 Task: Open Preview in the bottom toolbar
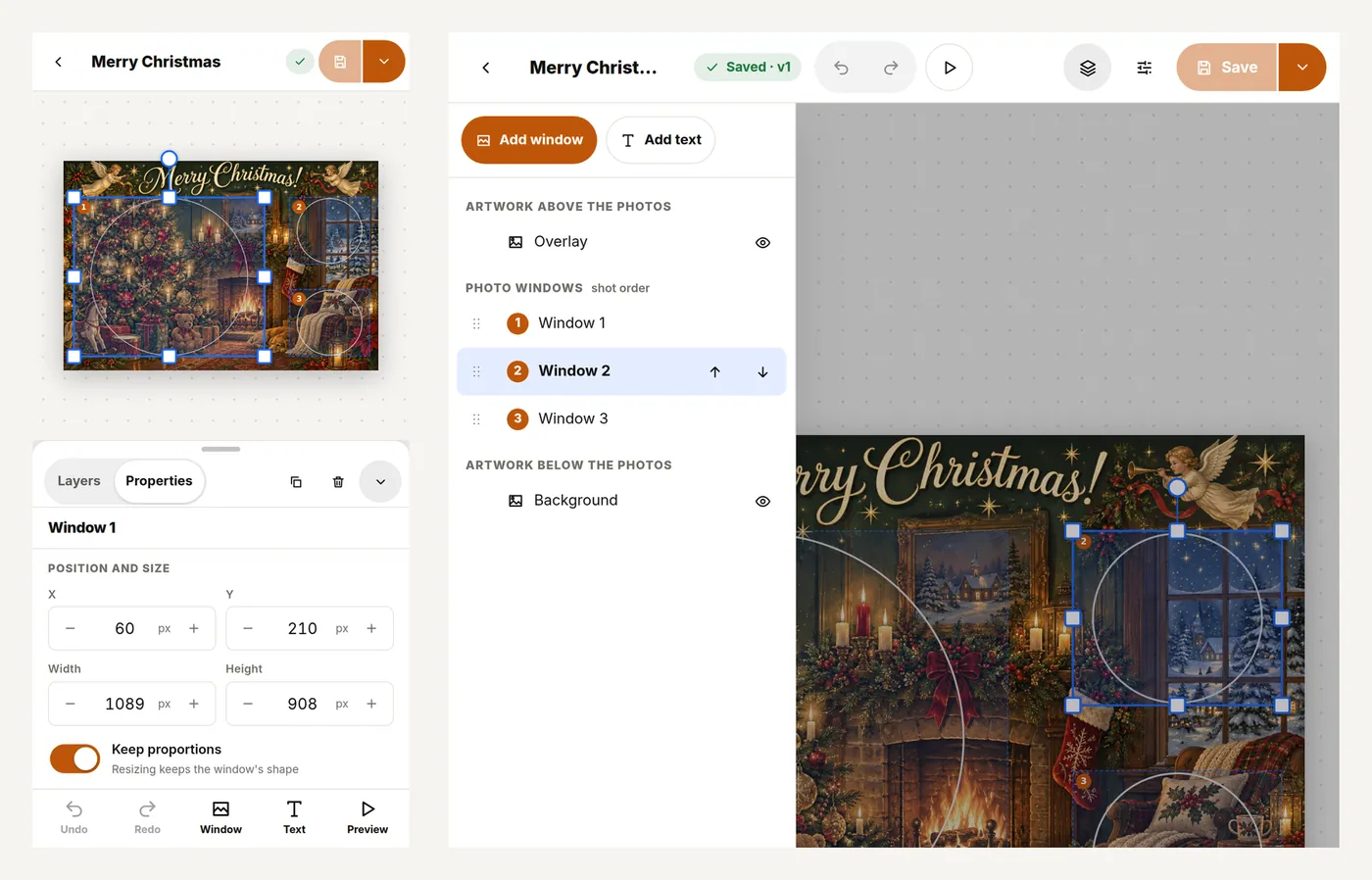click(367, 817)
